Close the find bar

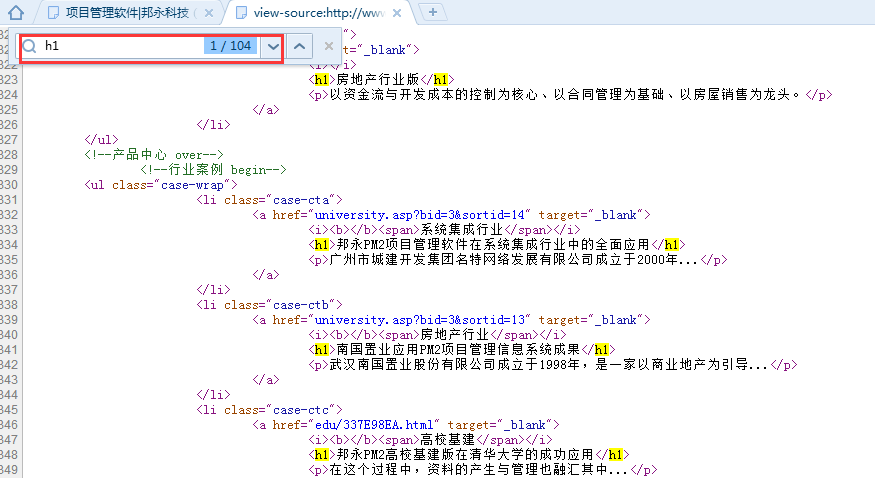328,47
